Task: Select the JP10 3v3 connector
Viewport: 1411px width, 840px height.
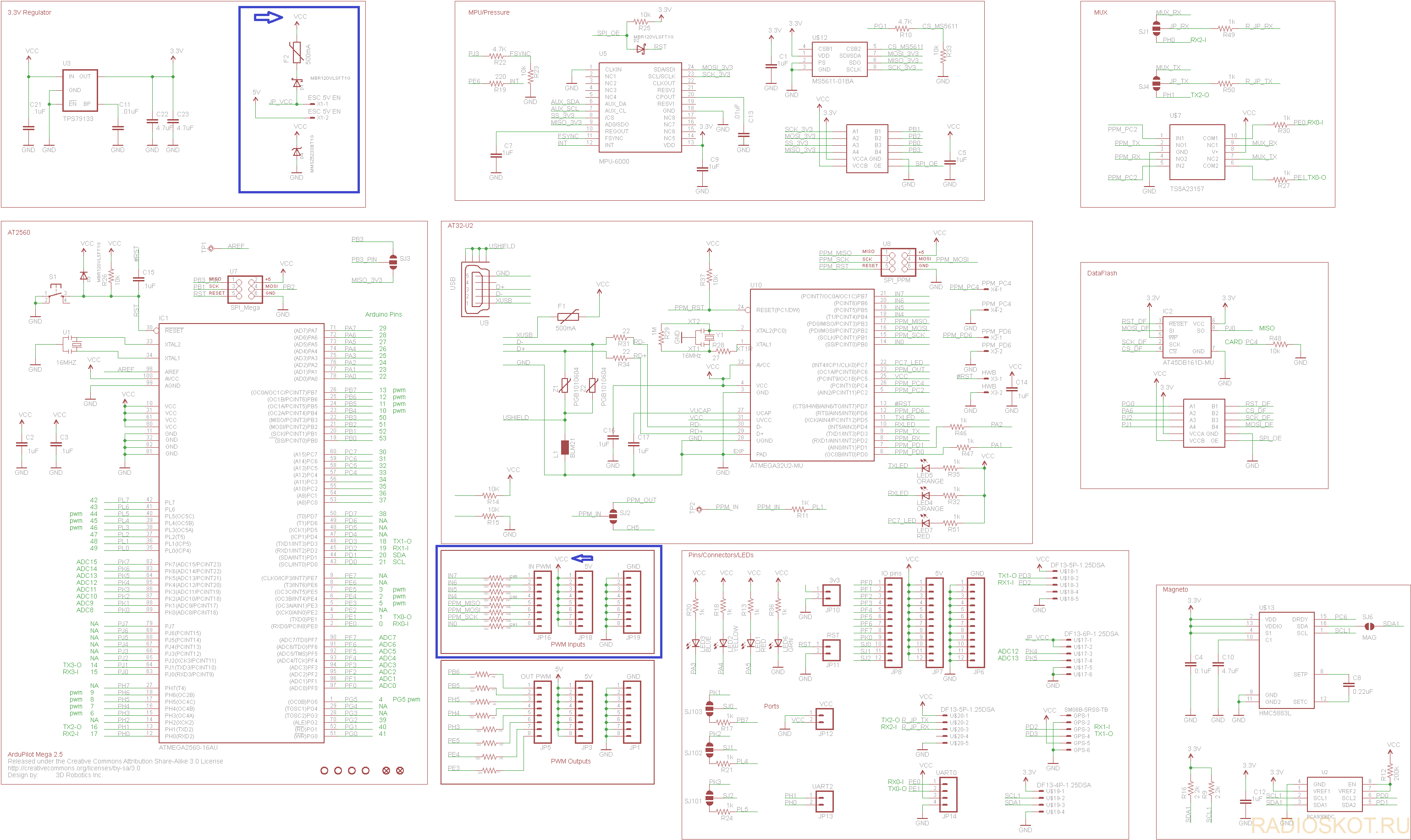Action: click(x=832, y=596)
